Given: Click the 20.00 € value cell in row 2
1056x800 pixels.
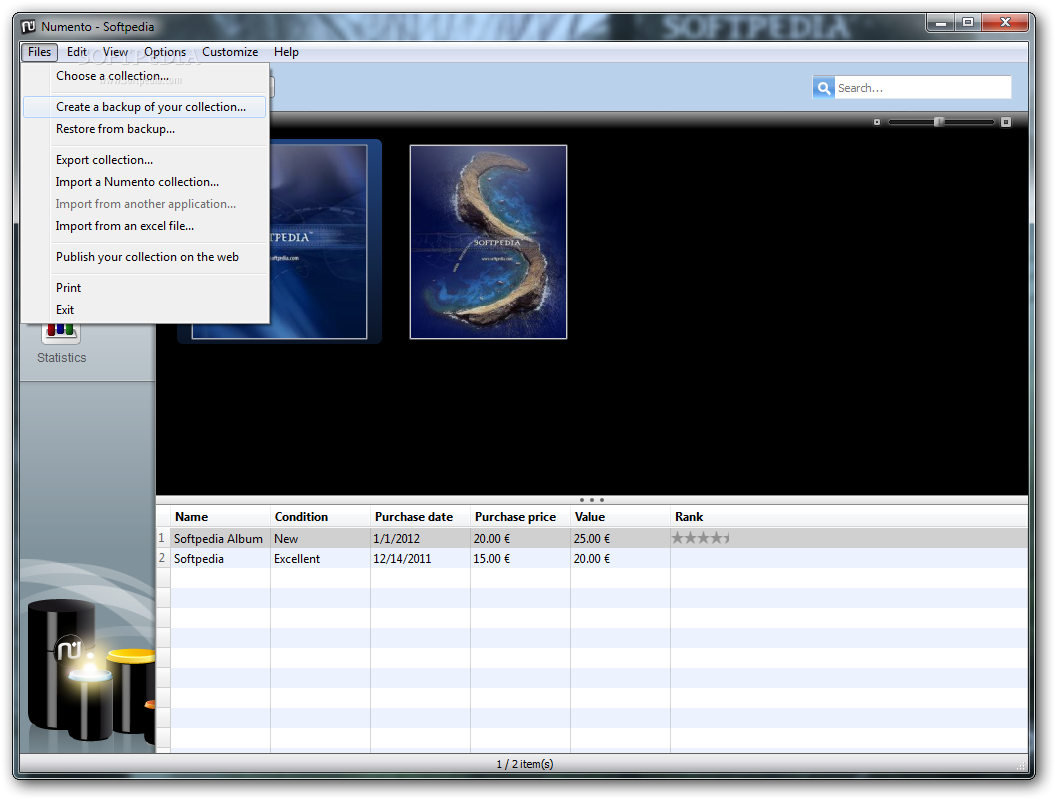Looking at the screenshot, I should 620,559.
